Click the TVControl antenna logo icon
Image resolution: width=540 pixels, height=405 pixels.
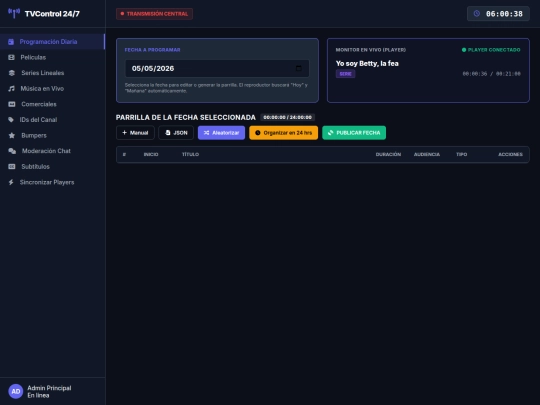pos(14,13)
